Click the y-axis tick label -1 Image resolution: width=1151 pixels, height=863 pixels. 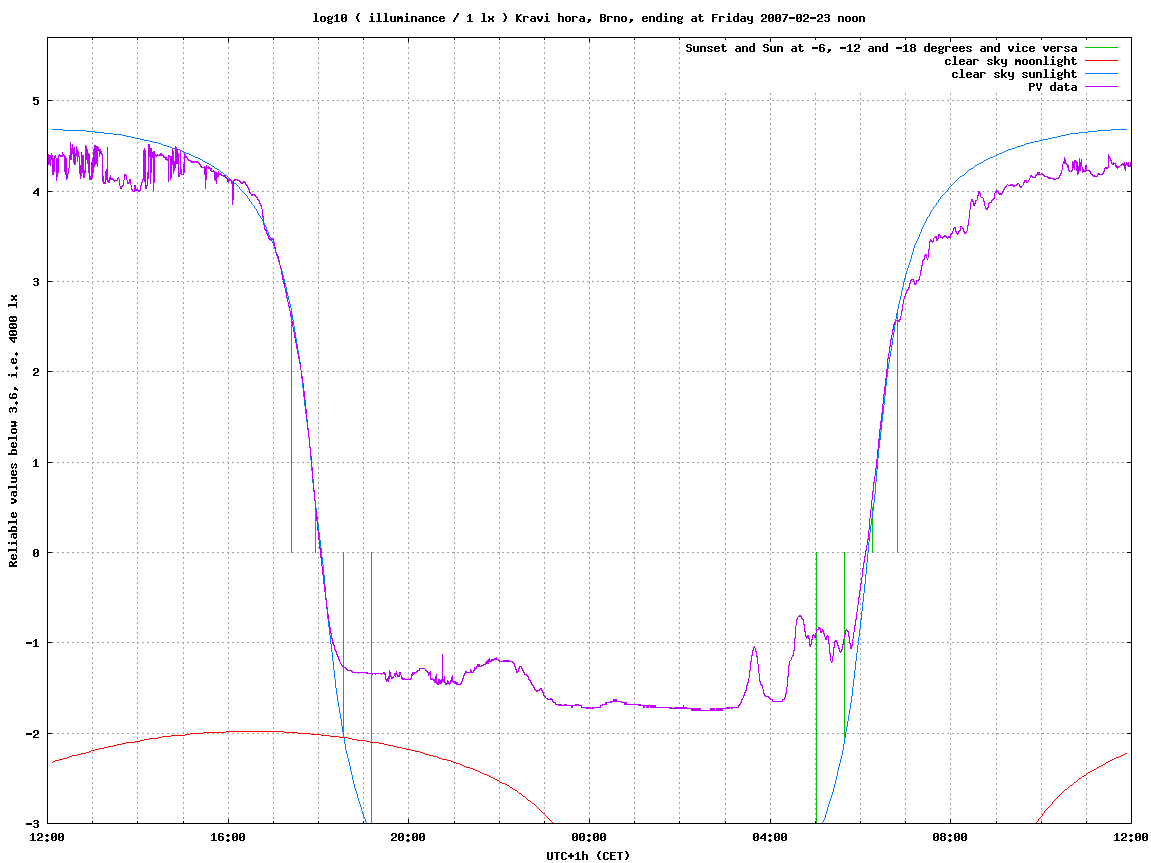33,643
